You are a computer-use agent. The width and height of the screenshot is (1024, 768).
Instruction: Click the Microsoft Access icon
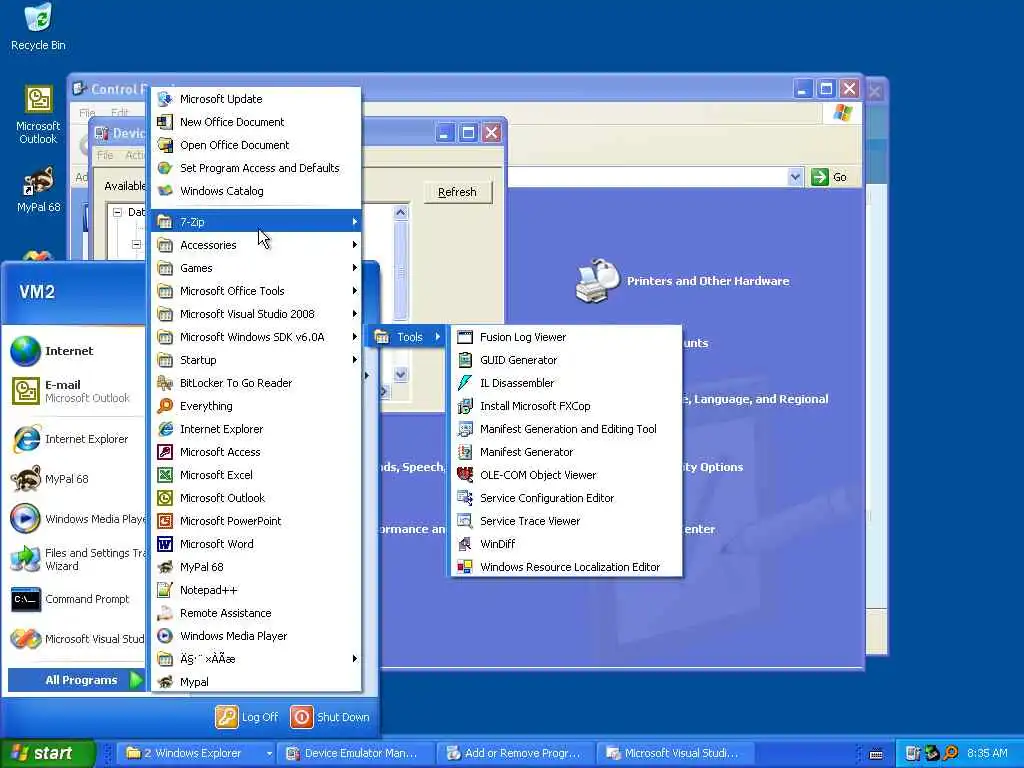(x=165, y=452)
